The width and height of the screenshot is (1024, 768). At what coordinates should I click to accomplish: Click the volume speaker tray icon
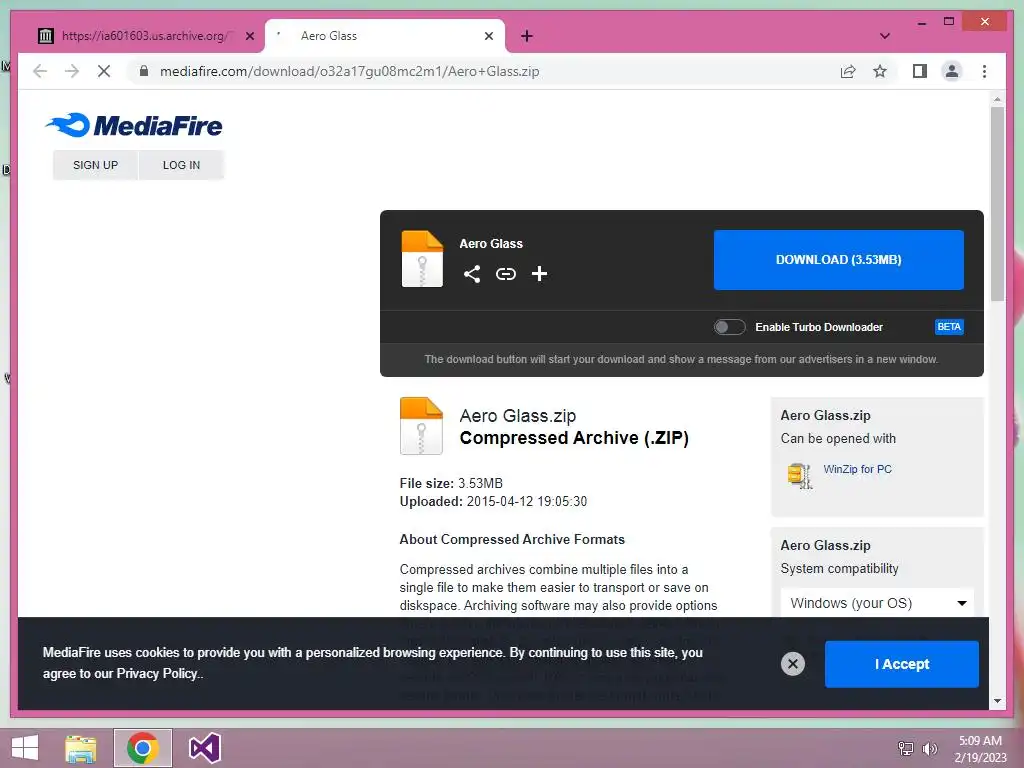(x=929, y=748)
